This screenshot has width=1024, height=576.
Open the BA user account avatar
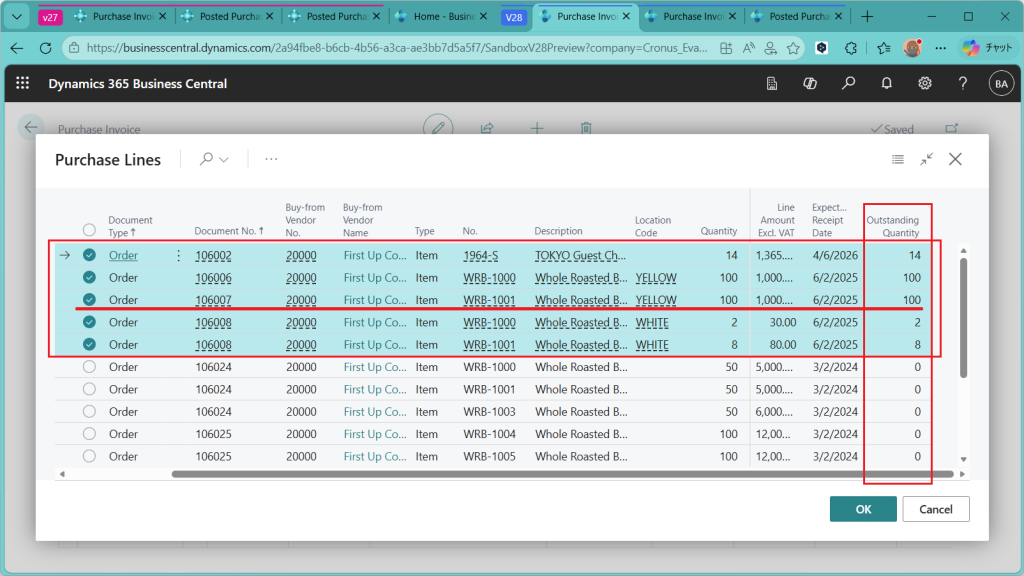1000,84
